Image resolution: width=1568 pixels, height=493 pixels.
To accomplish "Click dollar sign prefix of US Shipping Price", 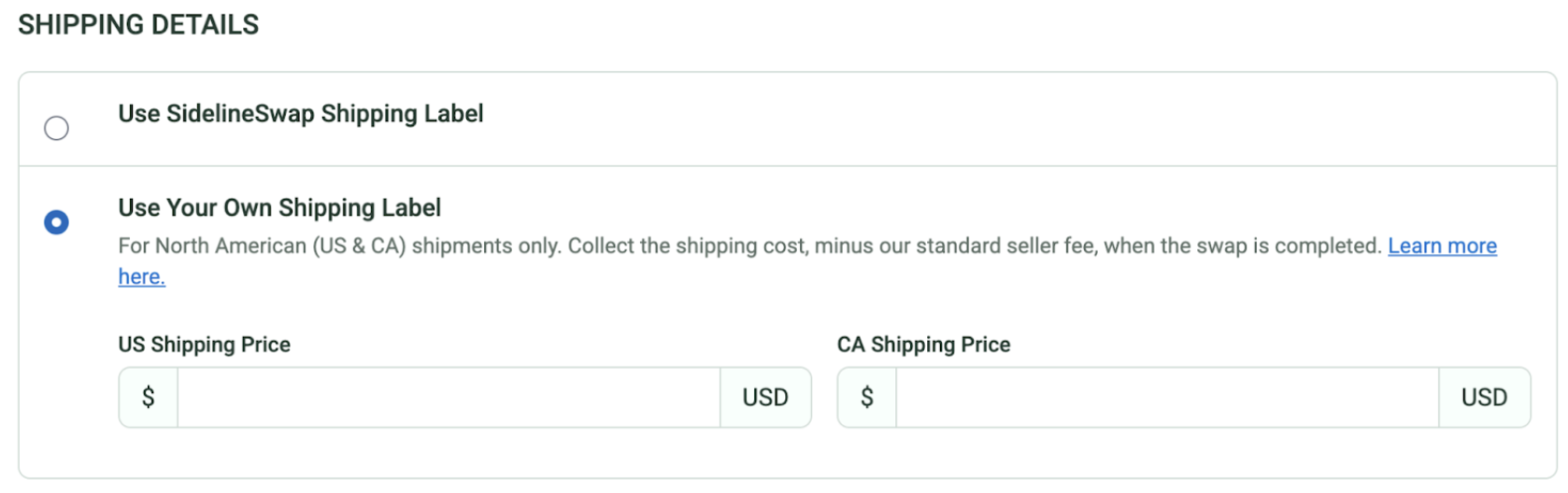I will [x=148, y=398].
